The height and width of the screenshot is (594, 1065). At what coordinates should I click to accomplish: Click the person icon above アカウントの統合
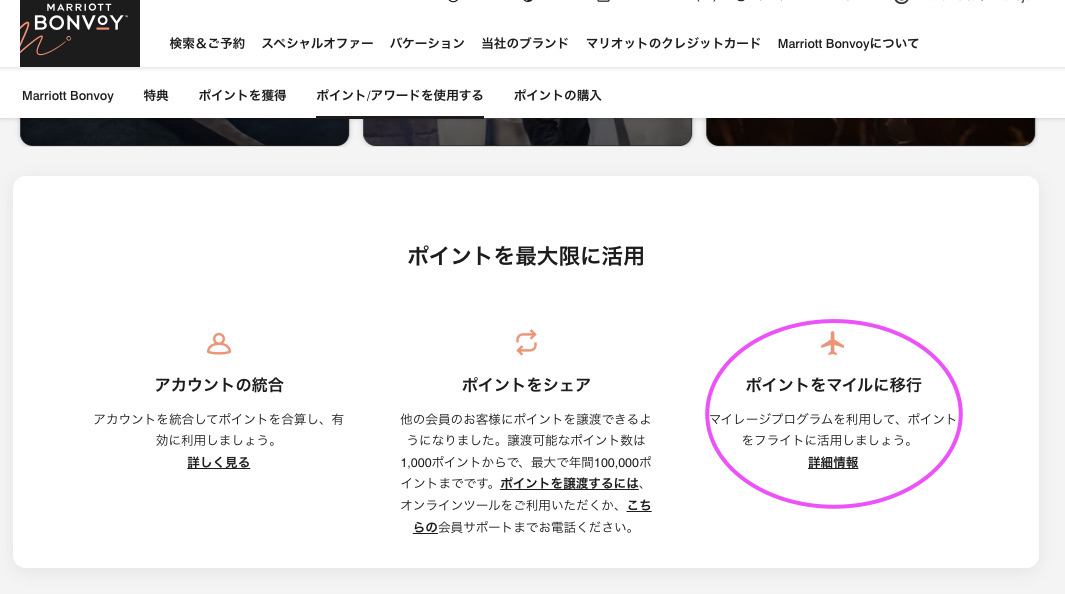pos(219,343)
